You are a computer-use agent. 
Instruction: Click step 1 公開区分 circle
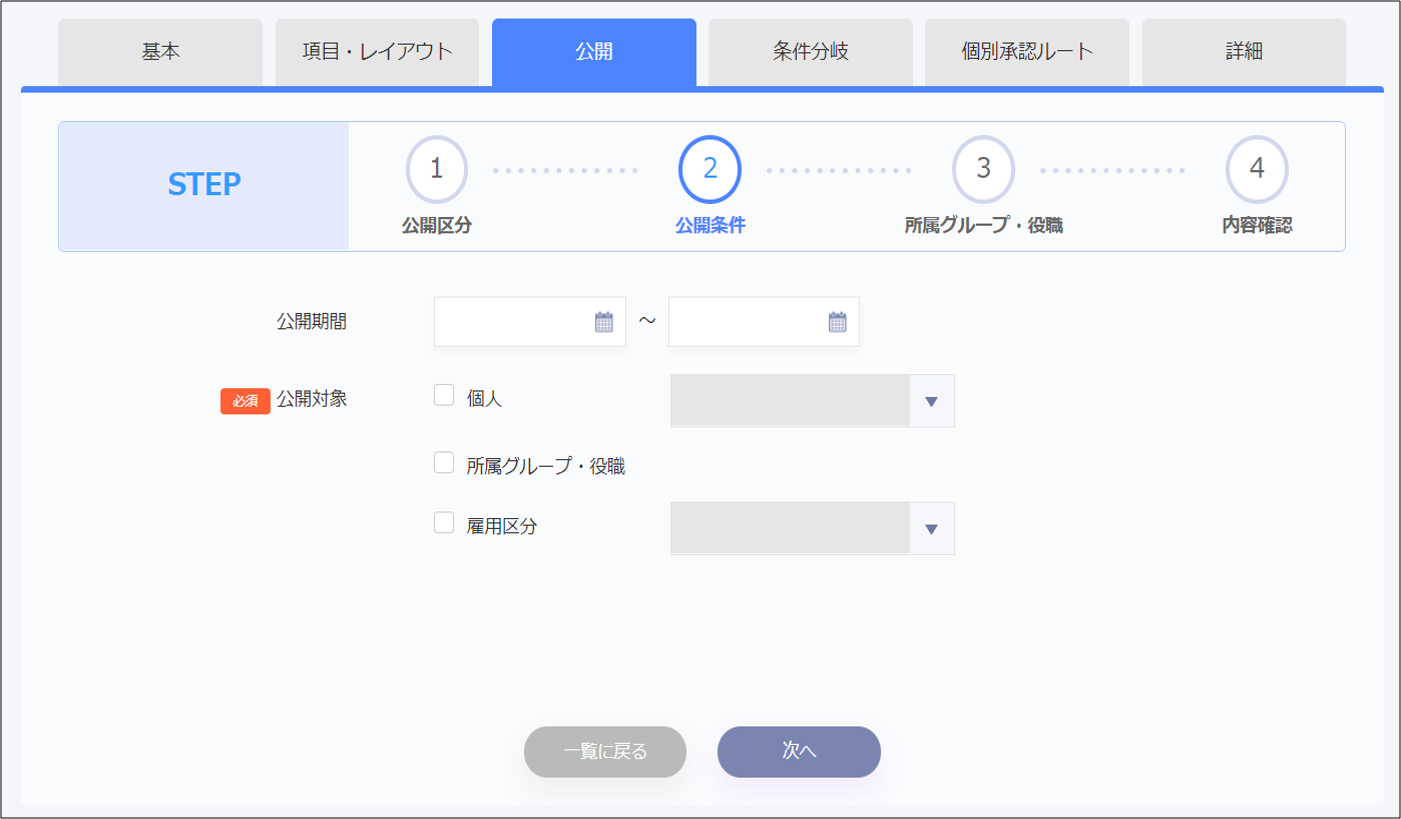[437, 169]
